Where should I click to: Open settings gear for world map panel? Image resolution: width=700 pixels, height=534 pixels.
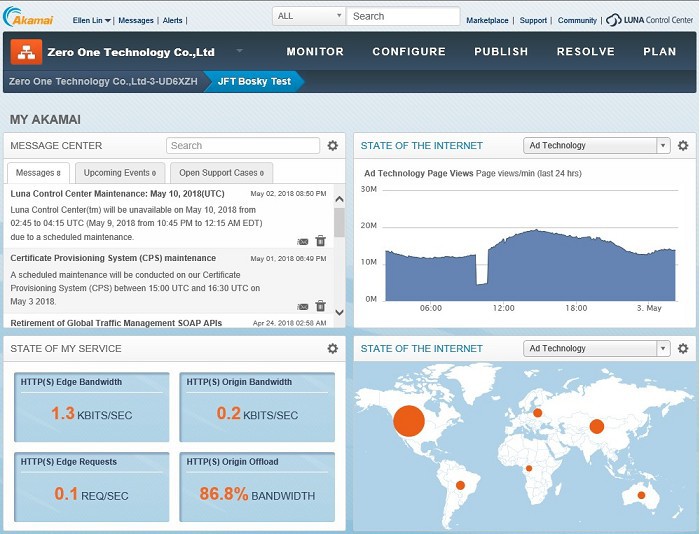click(x=683, y=348)
